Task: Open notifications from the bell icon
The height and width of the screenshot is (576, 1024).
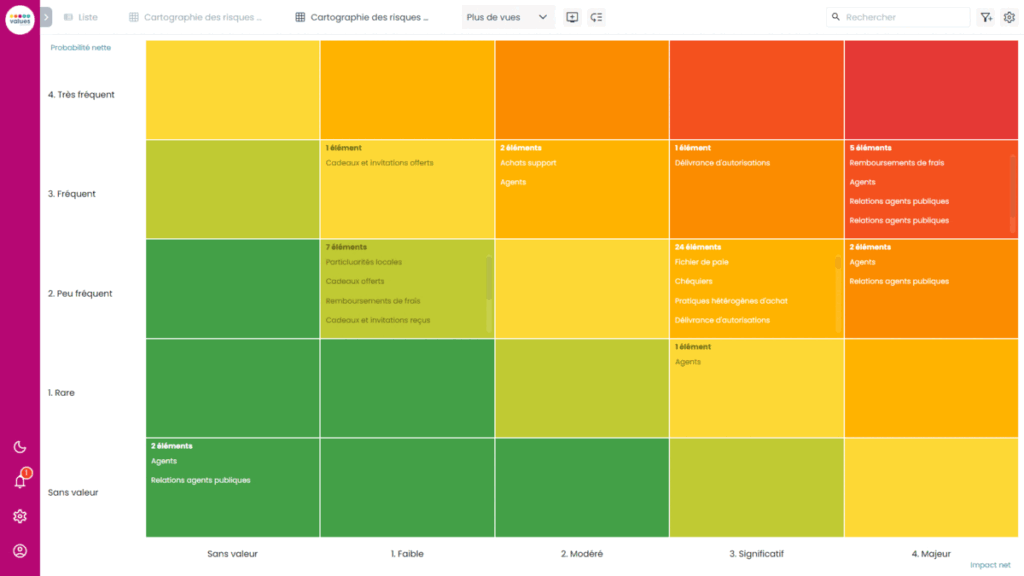Action: 18,481
